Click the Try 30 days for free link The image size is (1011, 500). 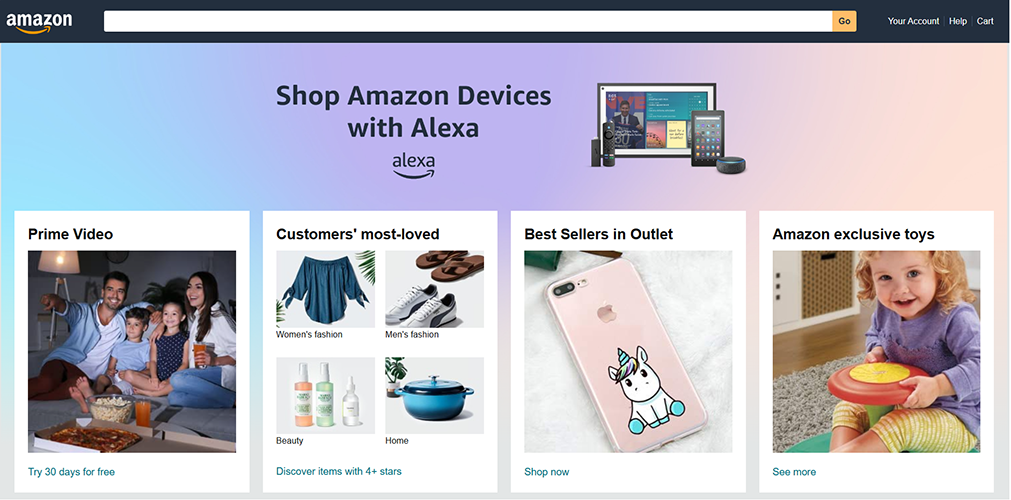(x=72, y=472)
